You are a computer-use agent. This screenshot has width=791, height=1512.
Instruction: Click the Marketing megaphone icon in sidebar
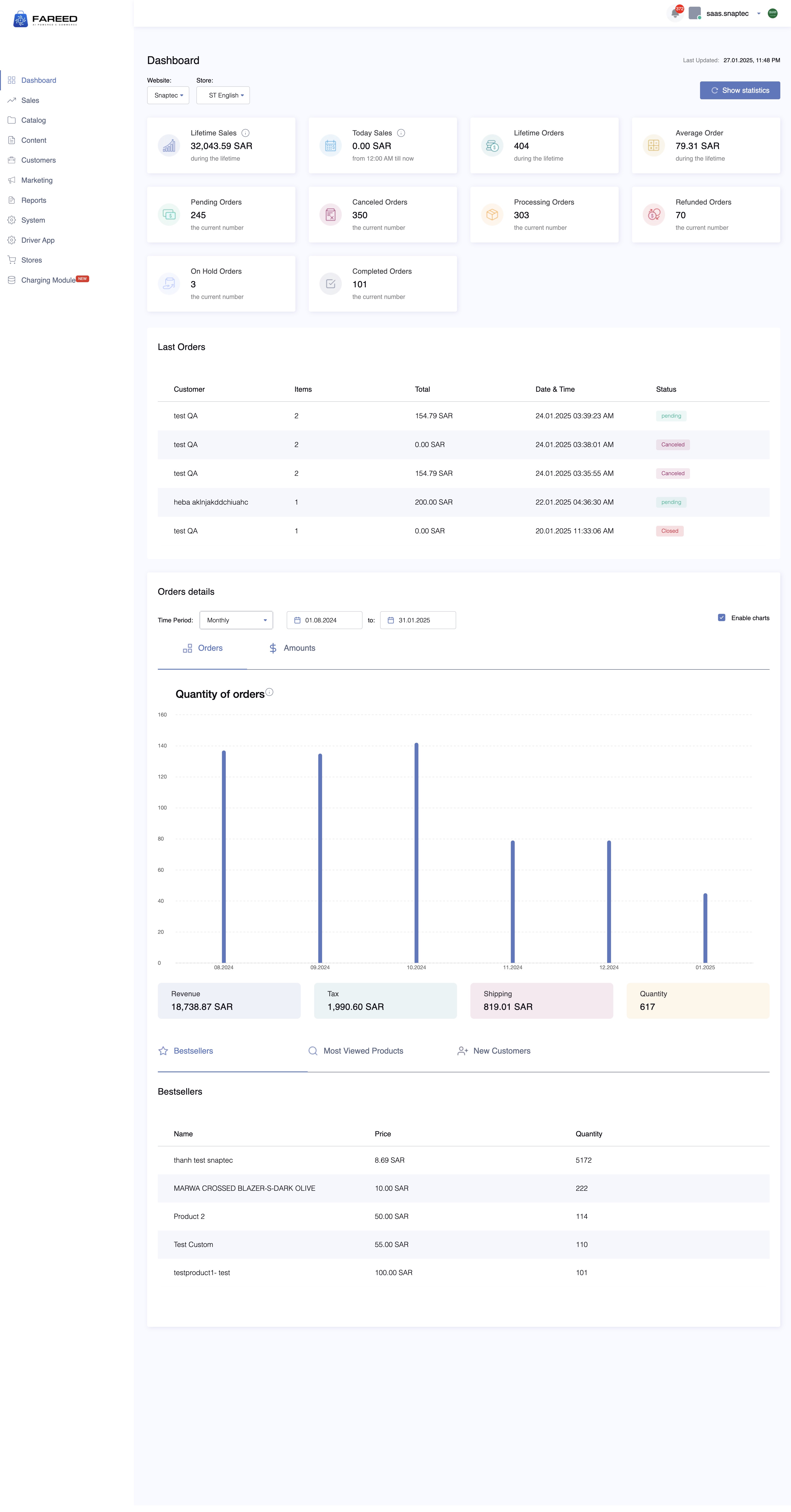pos(12,180)
